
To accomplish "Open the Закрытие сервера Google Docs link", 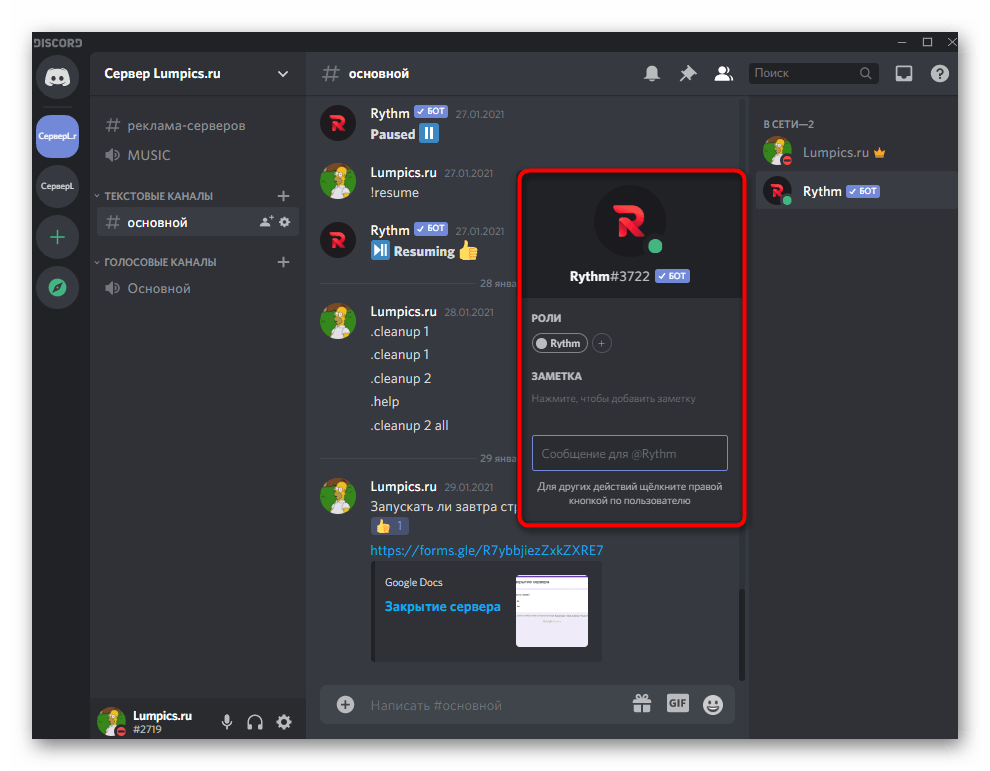I will 443,606.
